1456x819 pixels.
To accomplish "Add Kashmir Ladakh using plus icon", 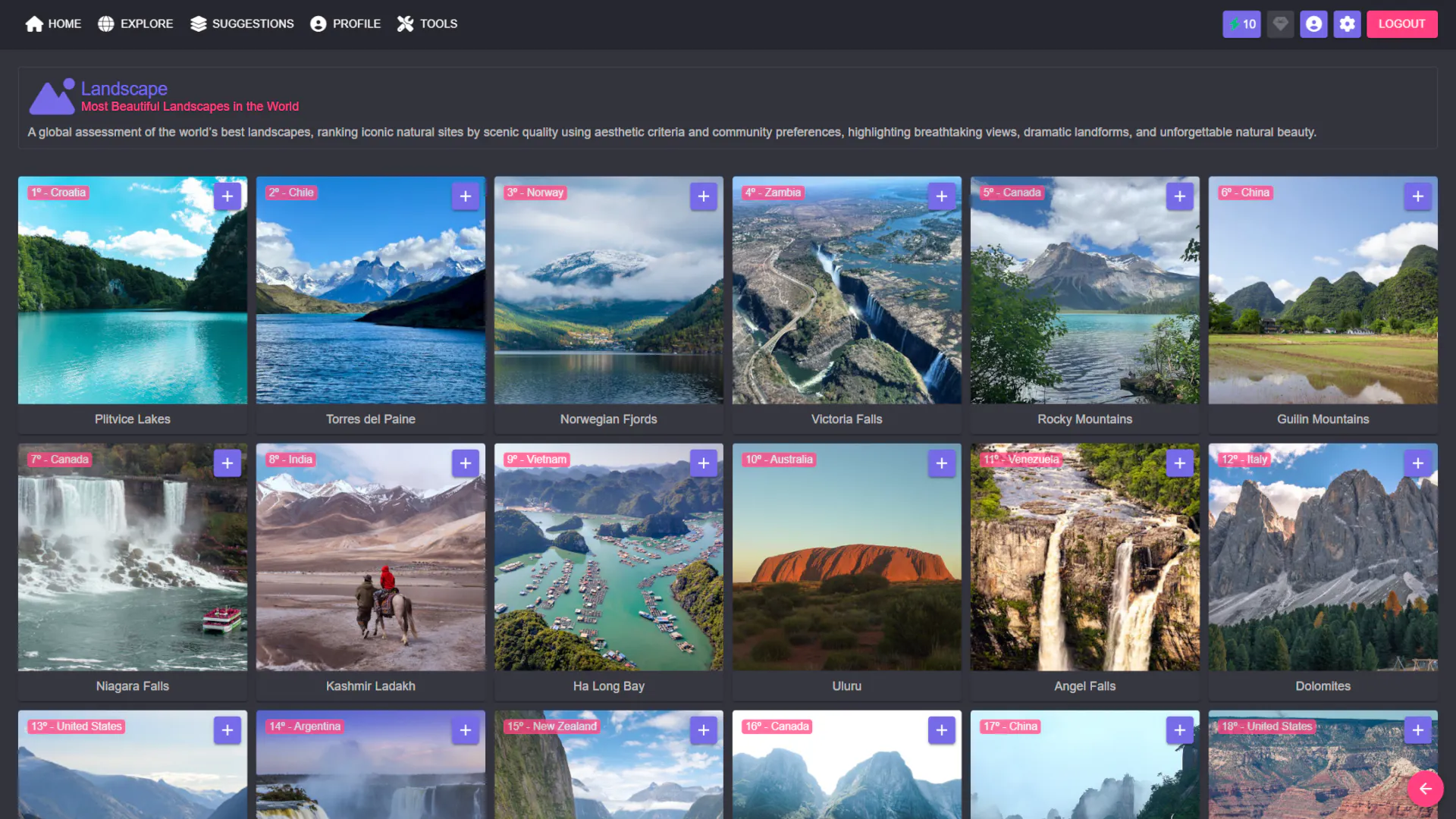I will pos(466,463).
